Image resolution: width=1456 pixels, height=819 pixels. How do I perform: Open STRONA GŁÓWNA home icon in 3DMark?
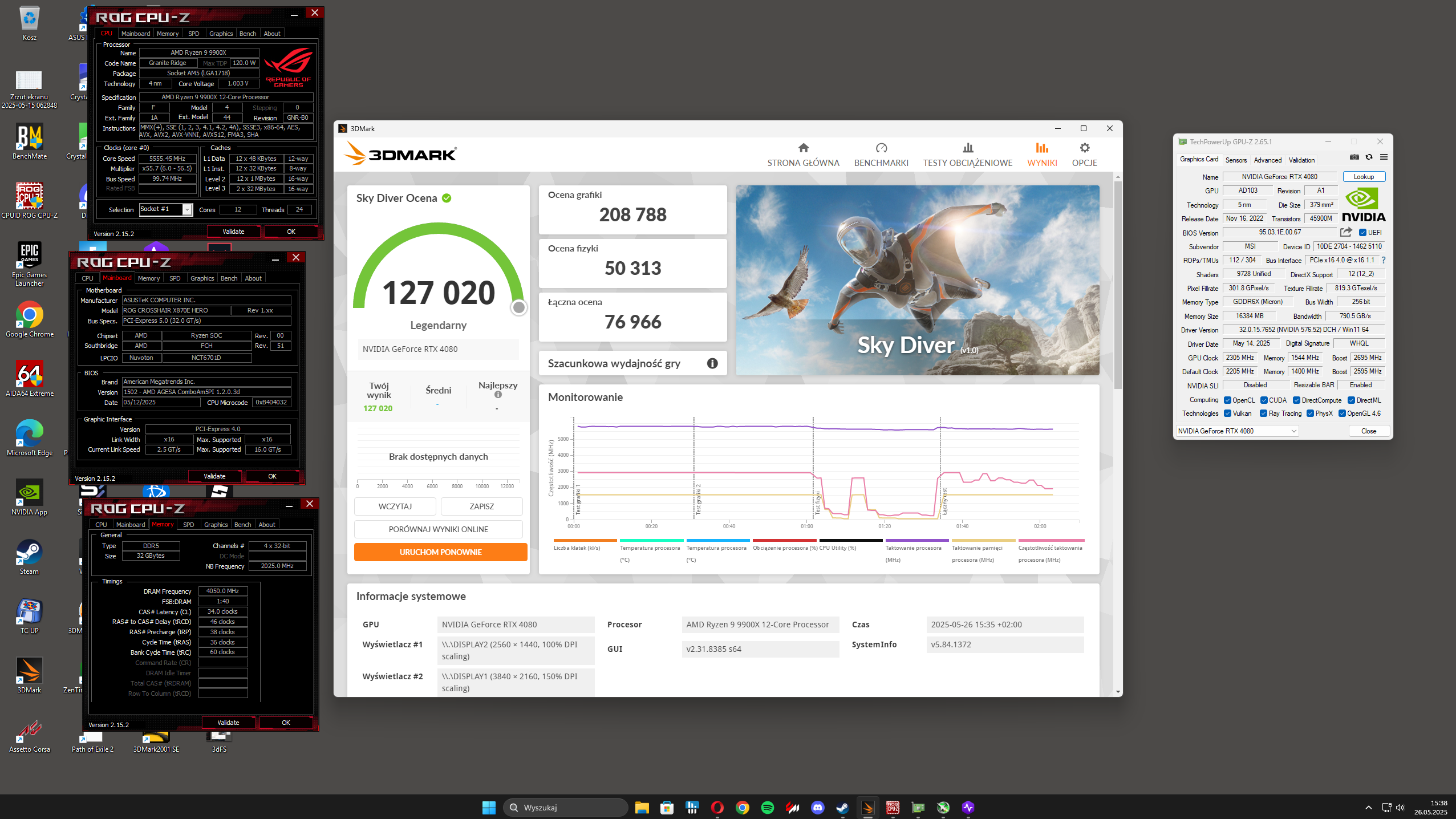click(803, 148)
